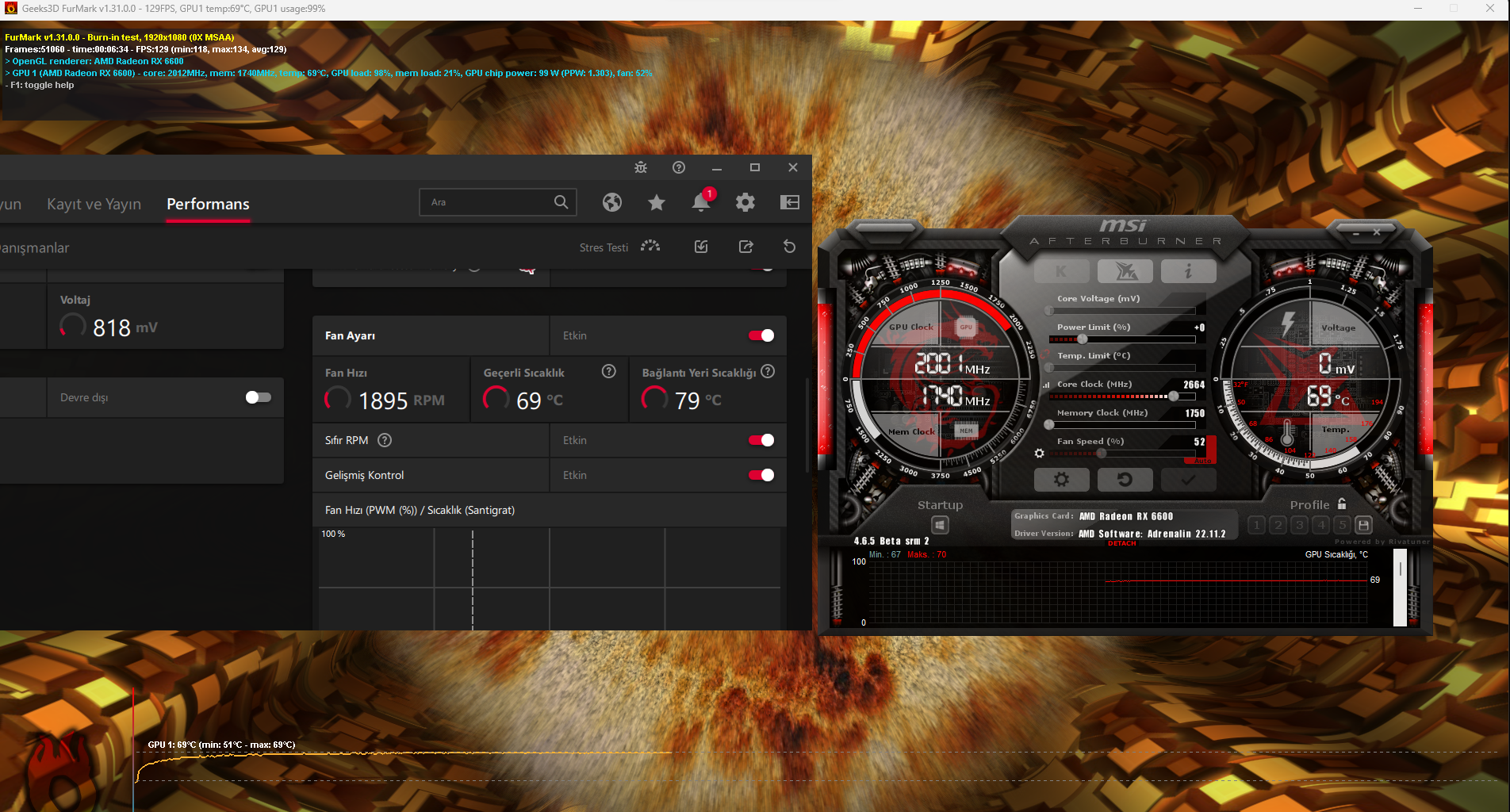
Task: Click the DETACH link in Afterburner
Action: tap(1121, 543)
